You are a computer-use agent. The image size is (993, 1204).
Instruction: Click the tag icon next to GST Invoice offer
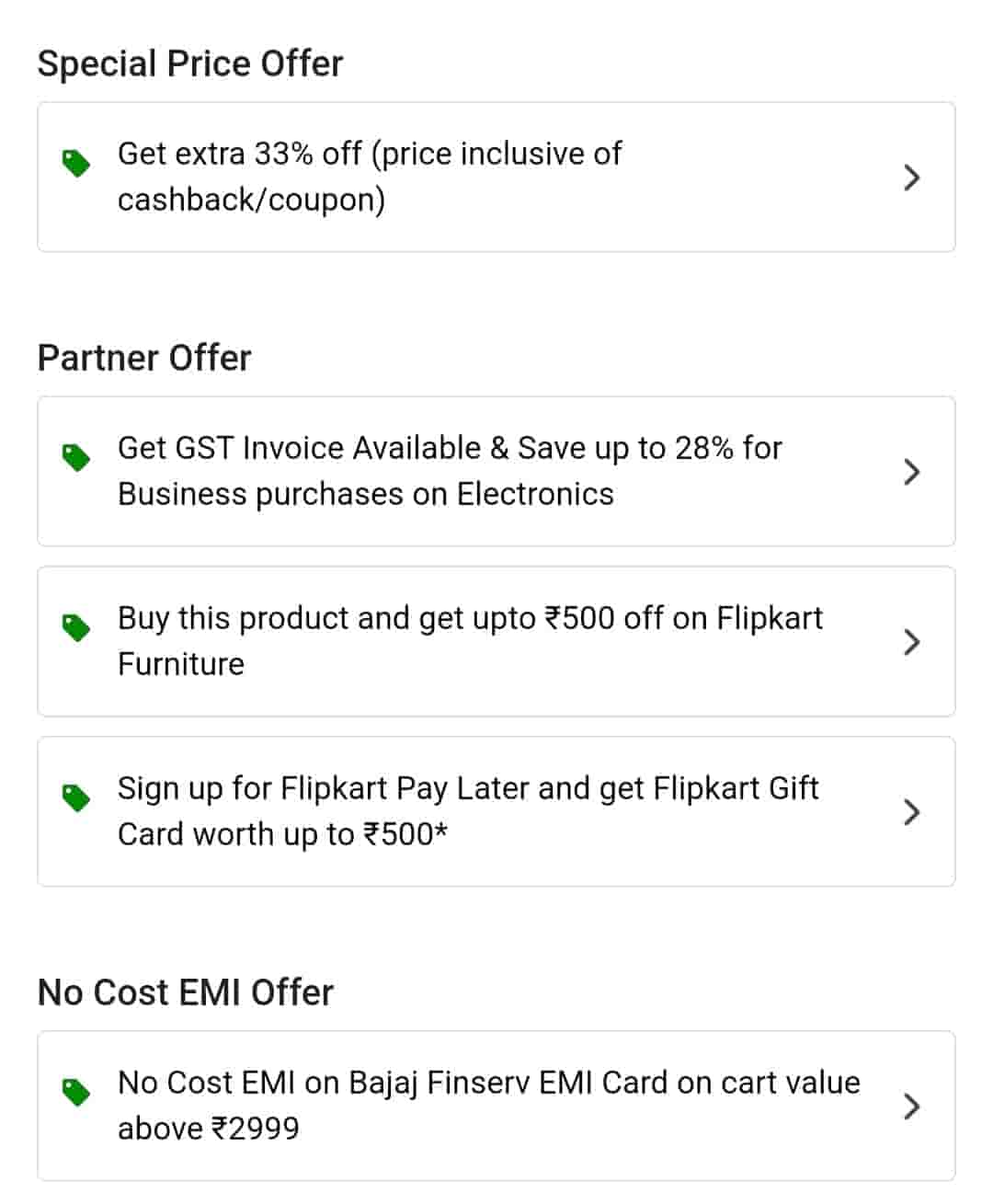click(x=76, y=457)
